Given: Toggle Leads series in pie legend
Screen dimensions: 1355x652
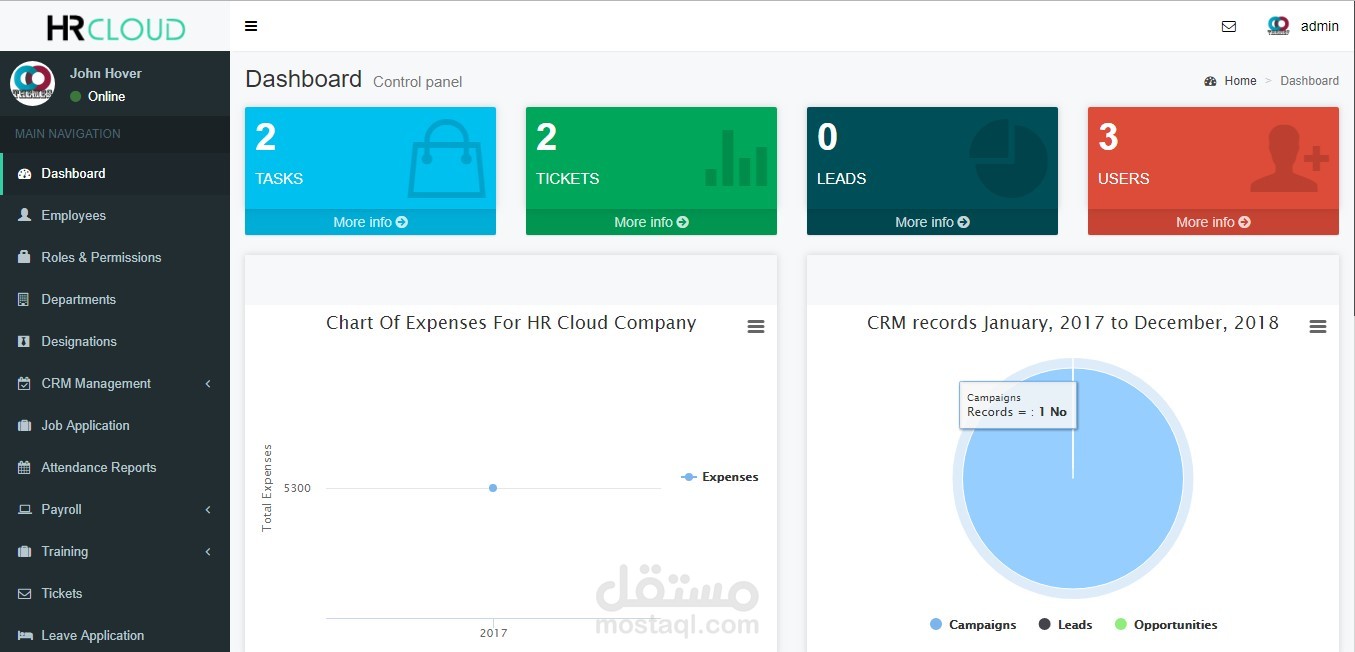Looking at the screenshot, I should click(1074, 625).
